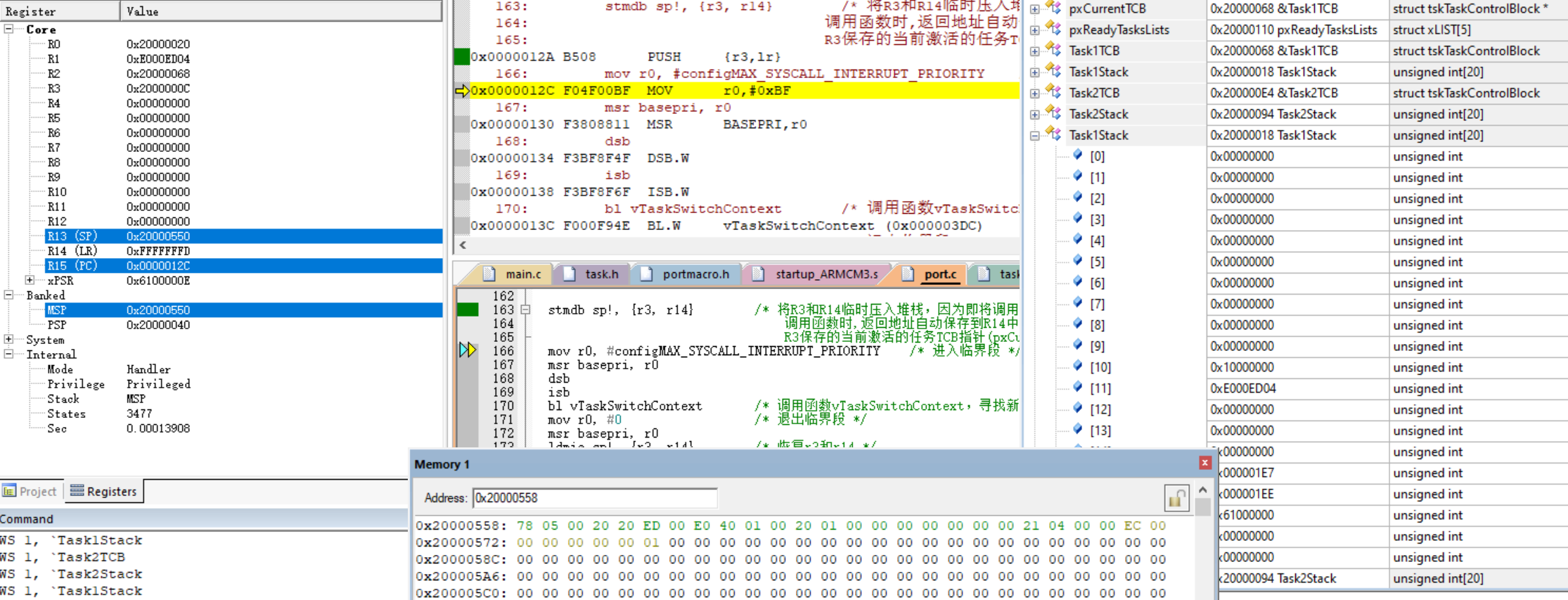
Task: Click the pxCurrentTCB watch variable icon
Action: pyautogui.click(x=1053, y=8)
